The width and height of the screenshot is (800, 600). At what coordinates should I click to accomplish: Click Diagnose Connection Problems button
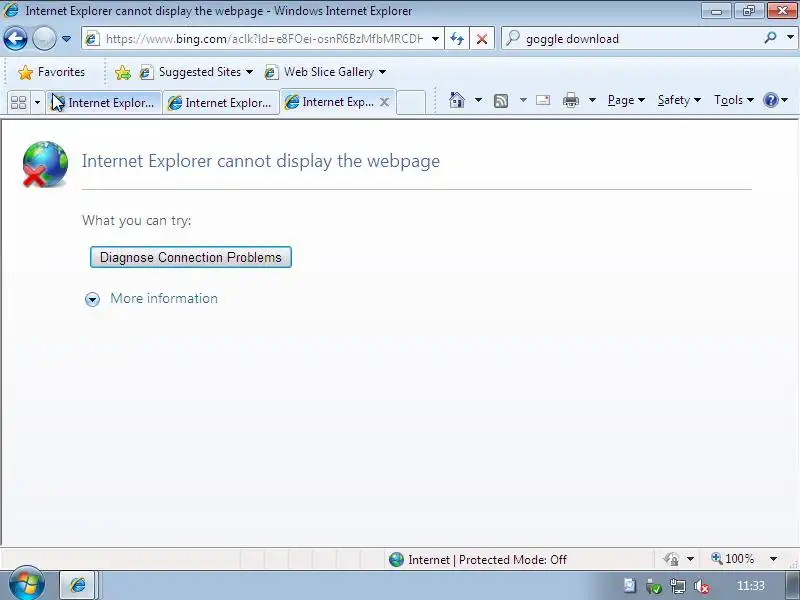(191, 257)
